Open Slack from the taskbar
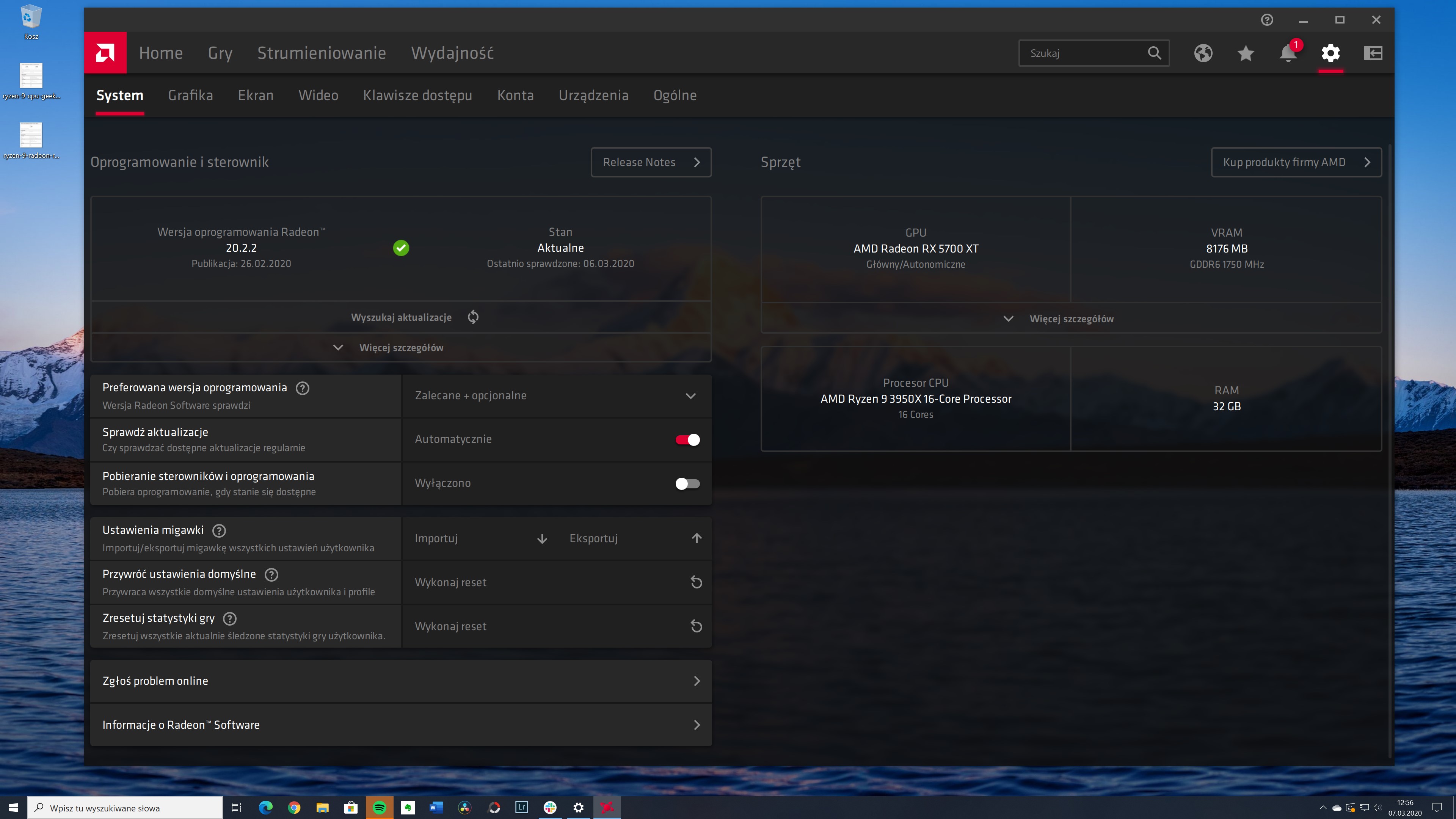 550,808
